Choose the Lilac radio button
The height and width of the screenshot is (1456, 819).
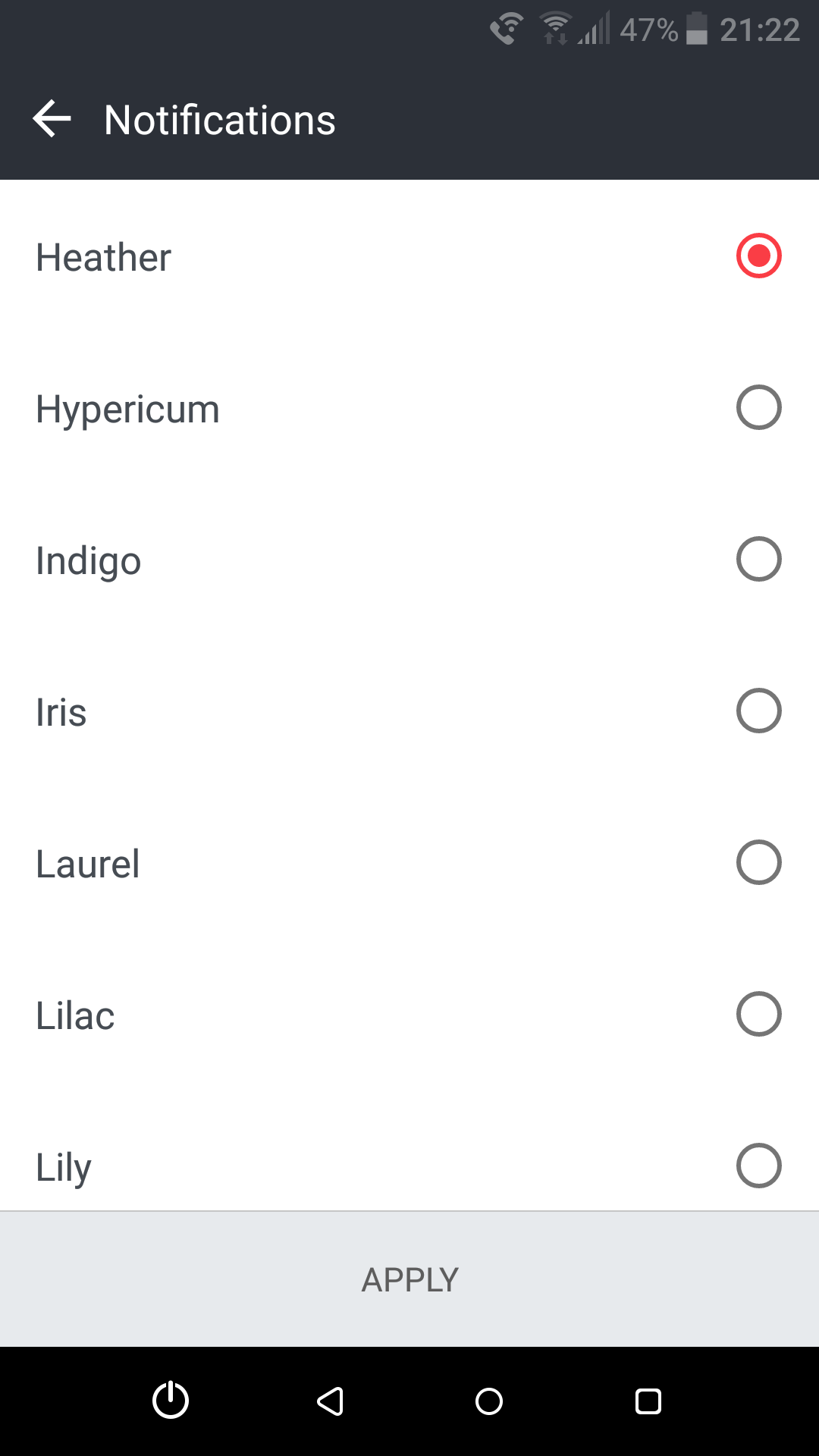(x=759, y=1014)
